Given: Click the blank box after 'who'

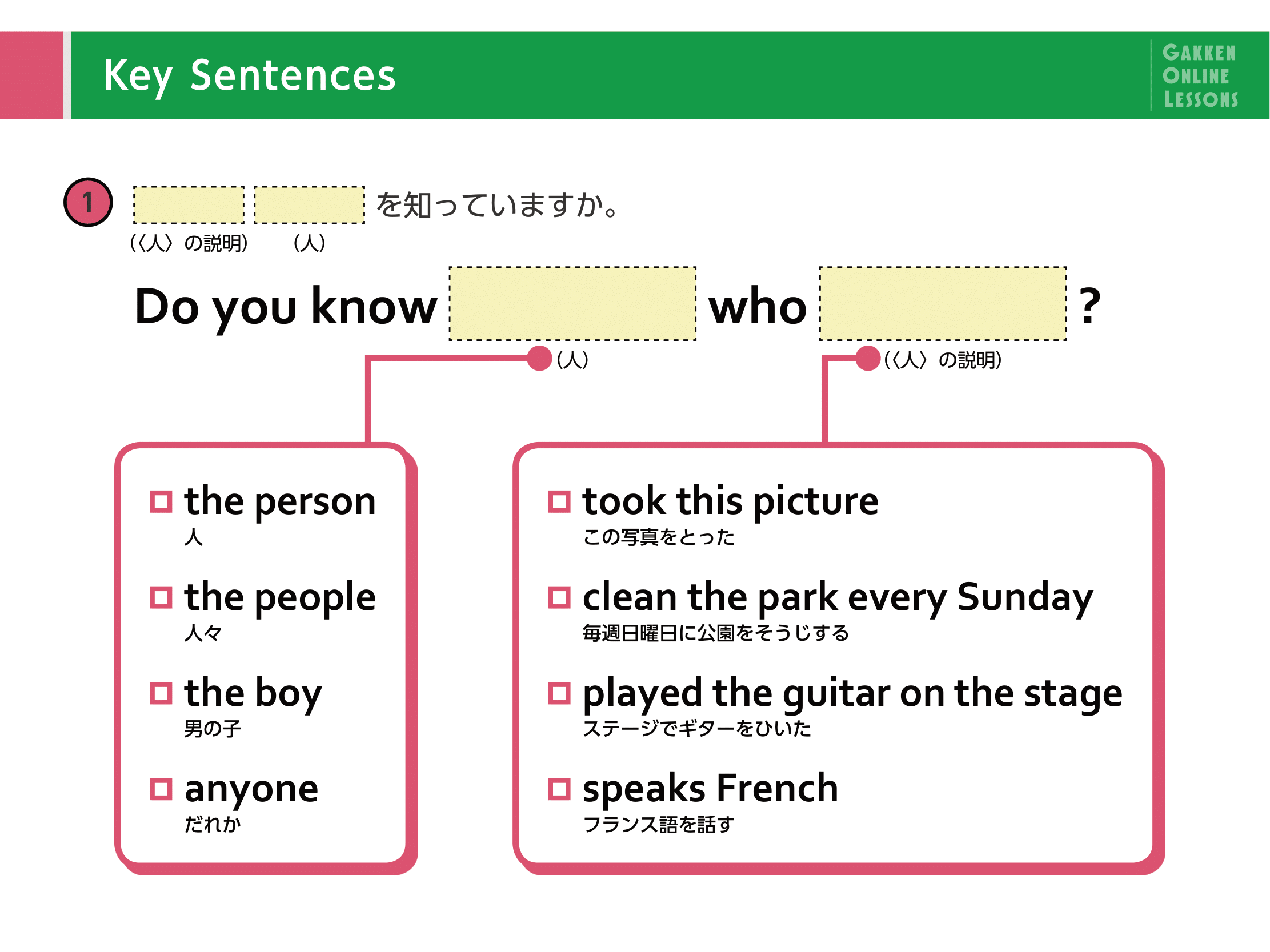Looking at the screenshot, I should click(x=943, y=304).
